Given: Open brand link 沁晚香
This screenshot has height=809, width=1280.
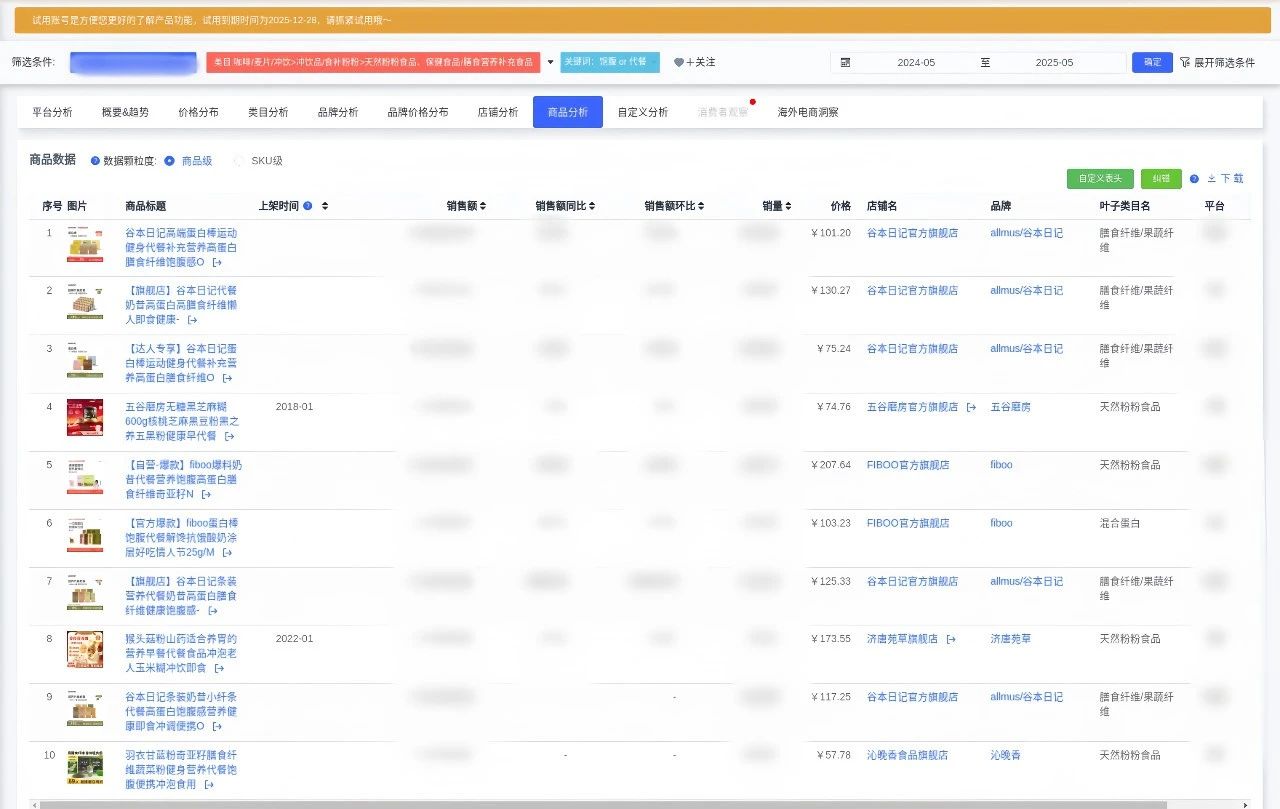Looking at the screenshot, I should click(1005, 755).
